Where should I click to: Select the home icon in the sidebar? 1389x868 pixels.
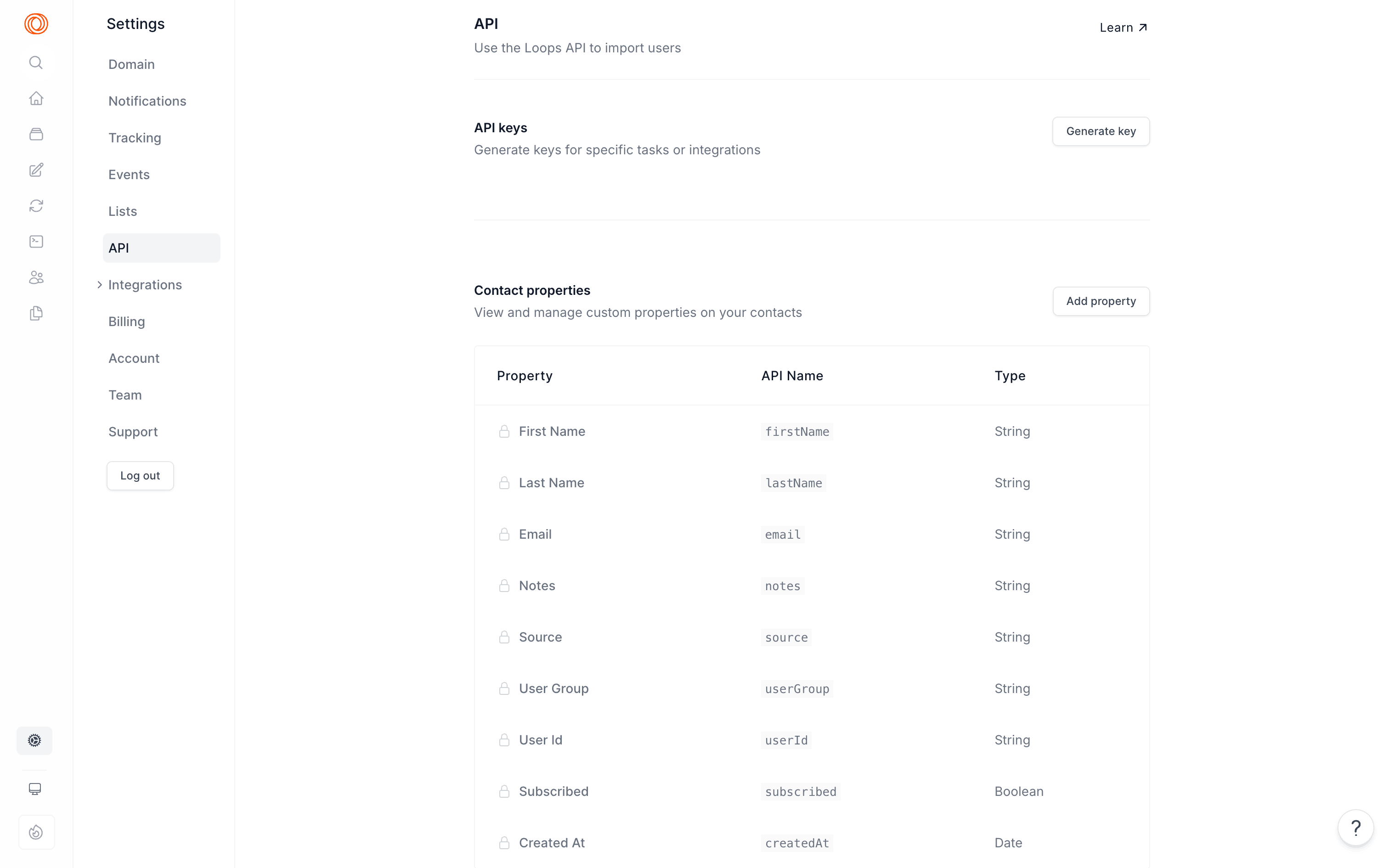(35, 98)
